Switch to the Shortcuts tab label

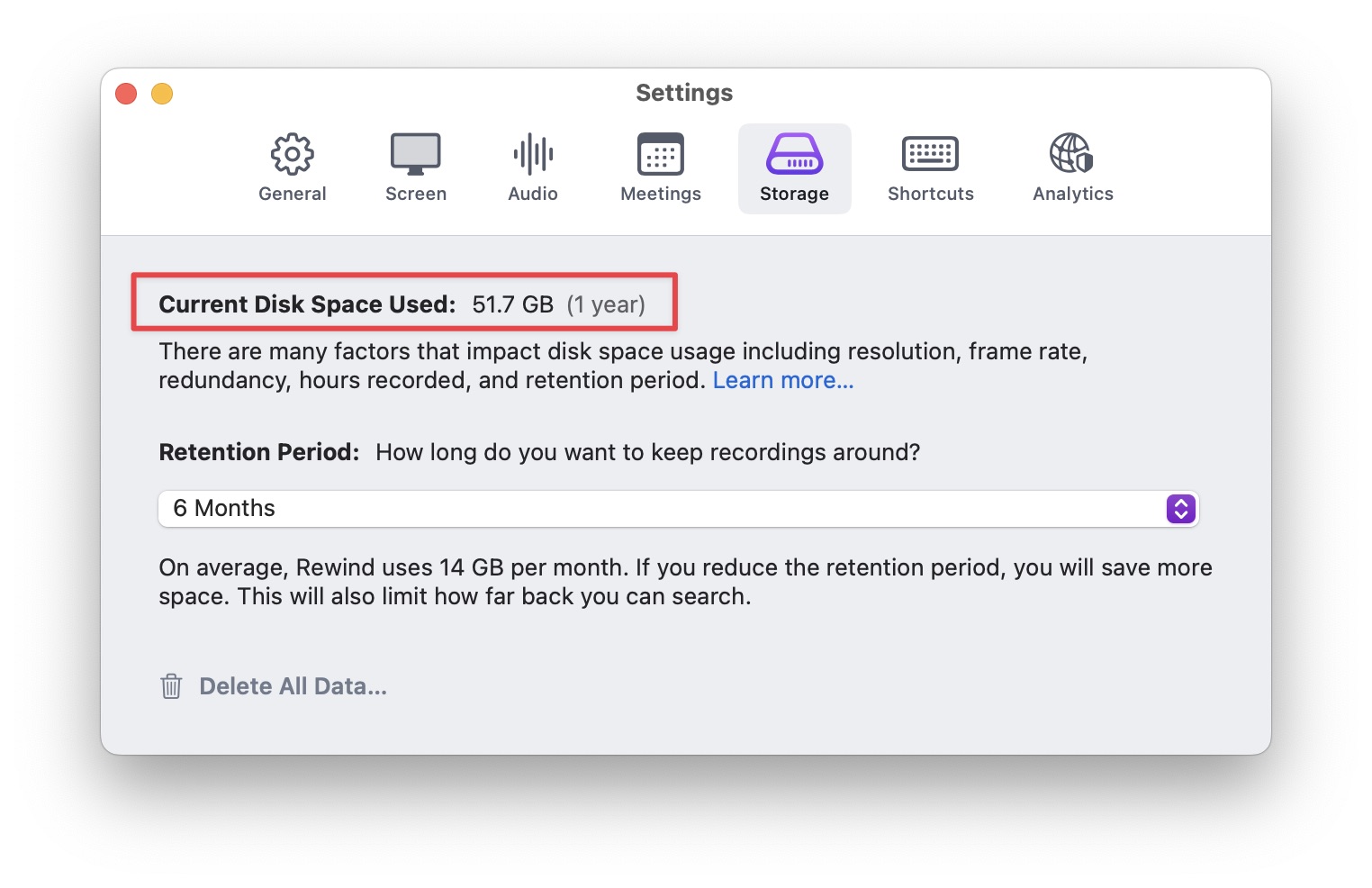pyautogui.click(x=931, y=194)
